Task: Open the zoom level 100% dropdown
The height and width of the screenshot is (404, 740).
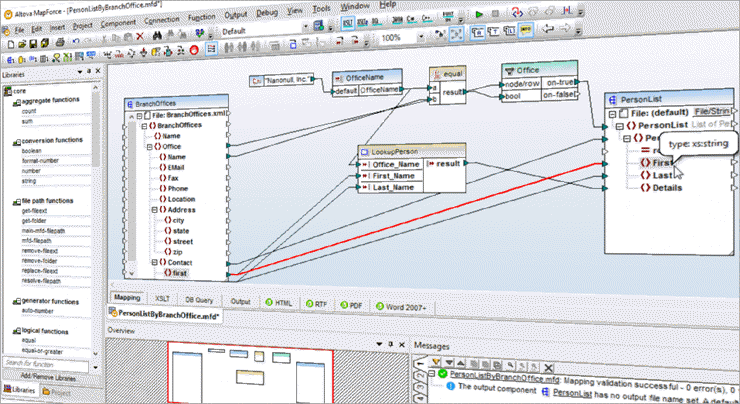Action: pyautogui.click(x=420, y=36)
